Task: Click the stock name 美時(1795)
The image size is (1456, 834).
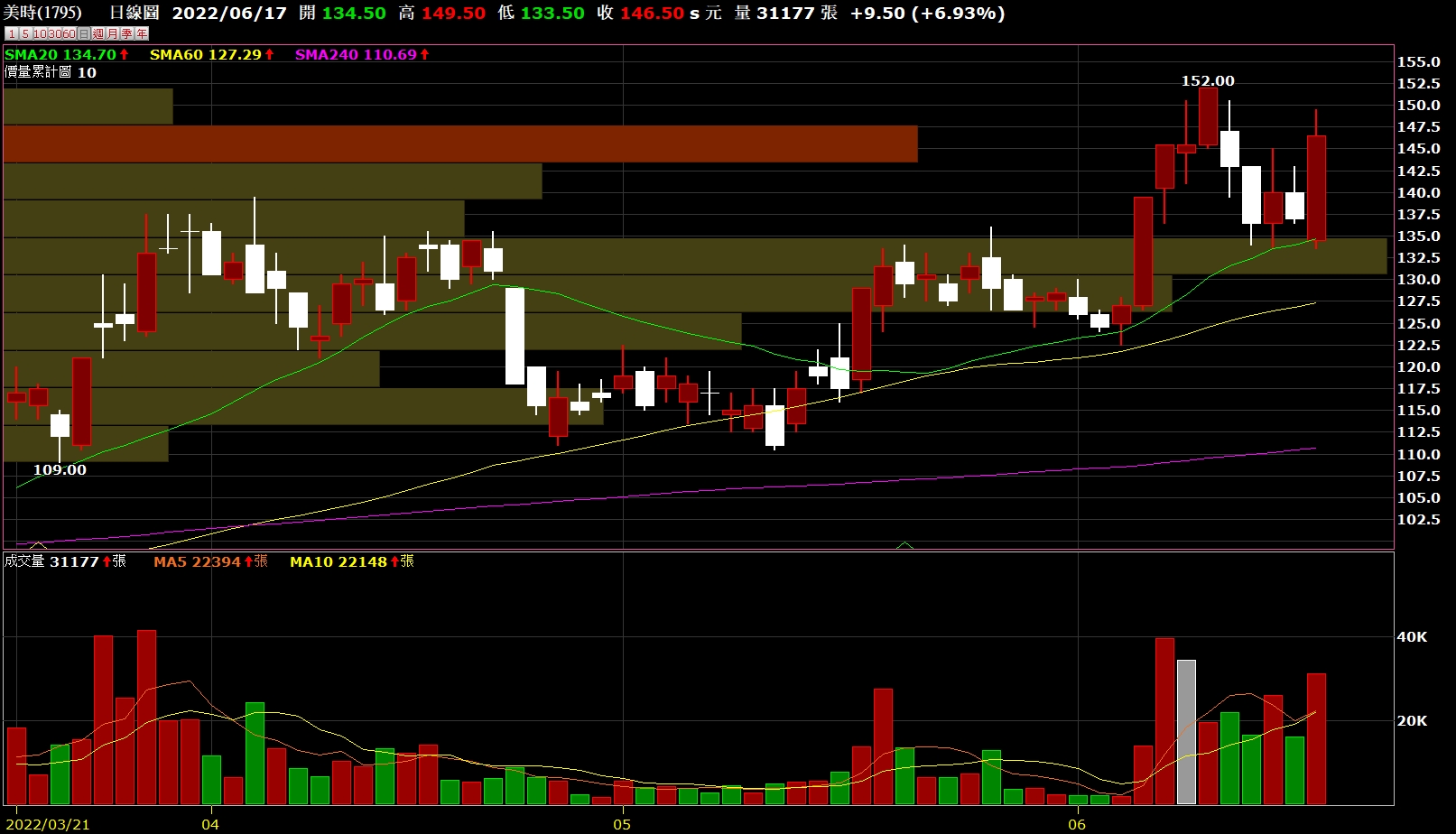Action: [42, 13]
